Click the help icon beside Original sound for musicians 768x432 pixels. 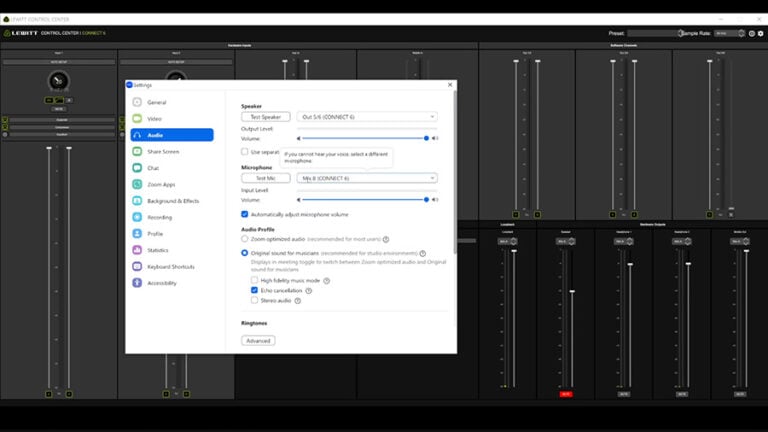pos(423,253)
